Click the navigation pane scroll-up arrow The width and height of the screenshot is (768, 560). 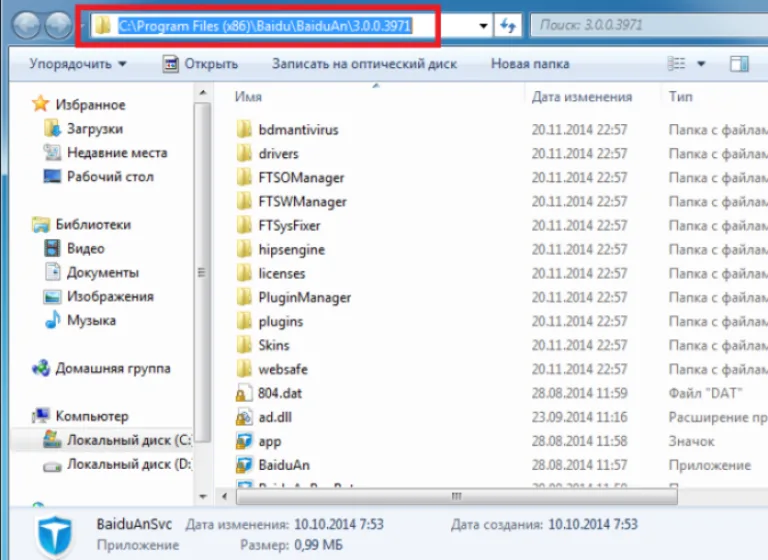(x=203, y=93)
